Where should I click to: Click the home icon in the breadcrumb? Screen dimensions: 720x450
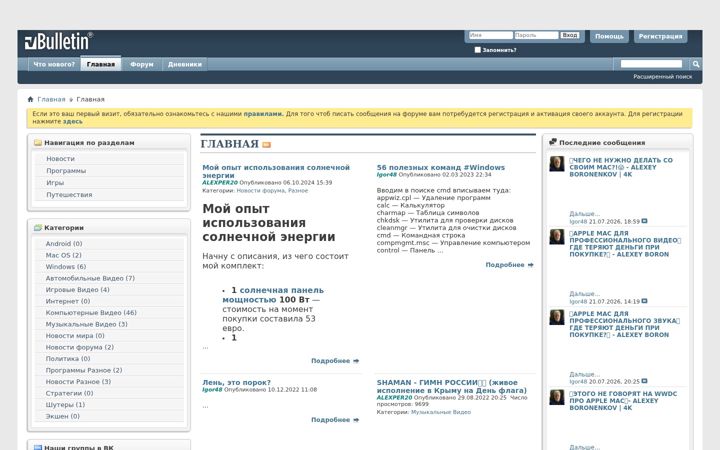(30, 99)
